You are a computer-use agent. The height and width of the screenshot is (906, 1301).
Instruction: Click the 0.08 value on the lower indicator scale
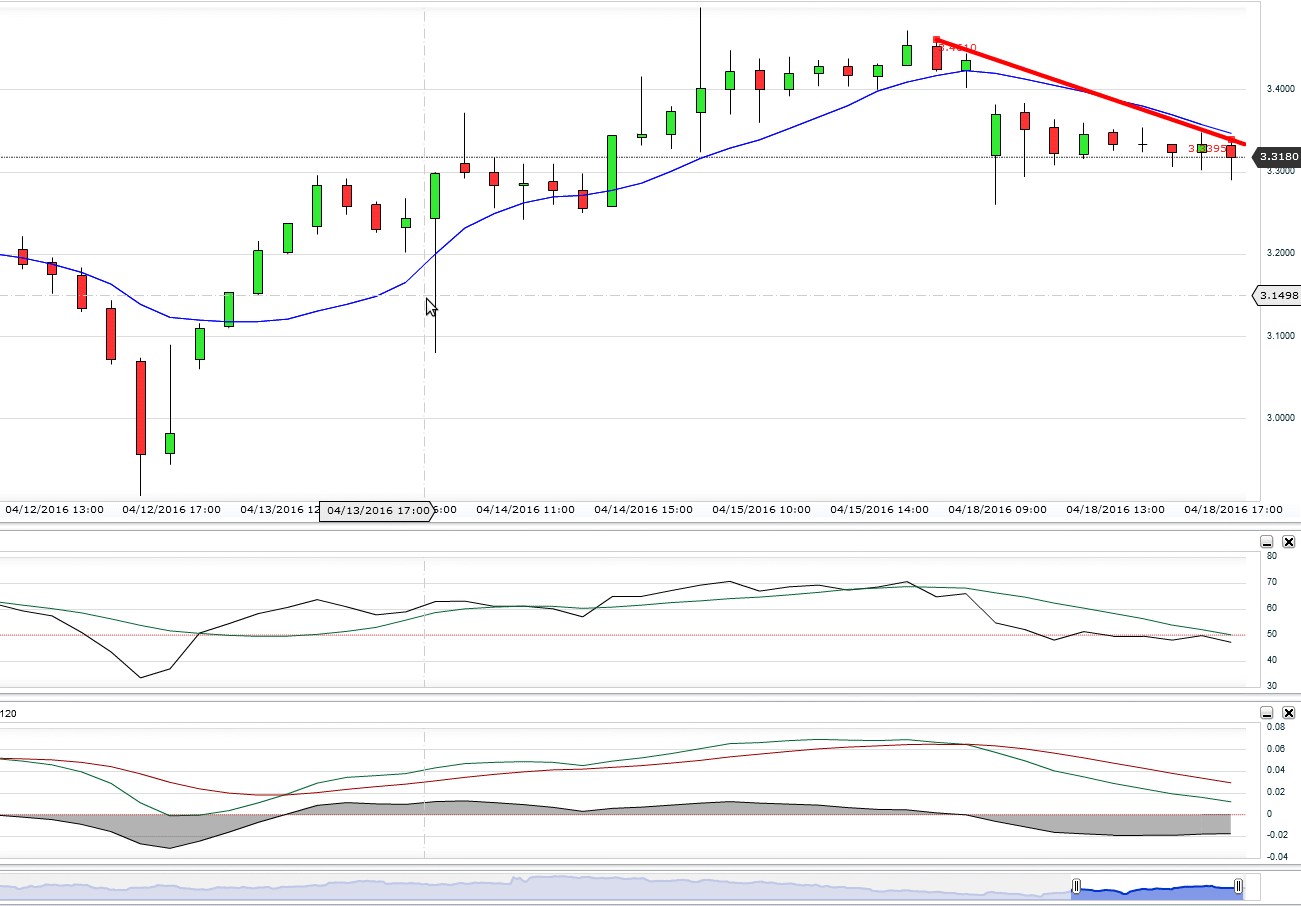pyautogui.click(x=1276, y=728)
